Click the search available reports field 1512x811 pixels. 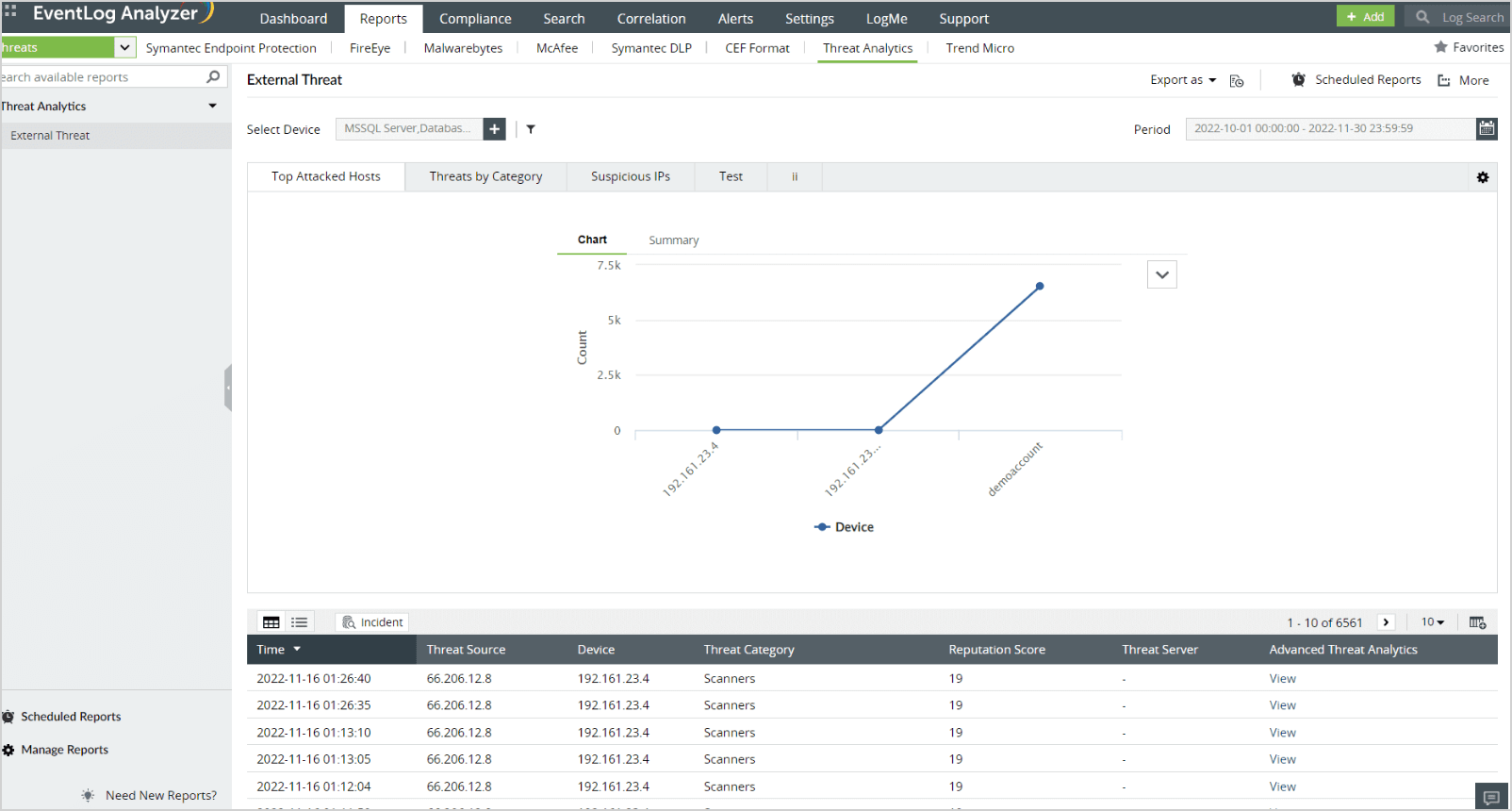104,77
